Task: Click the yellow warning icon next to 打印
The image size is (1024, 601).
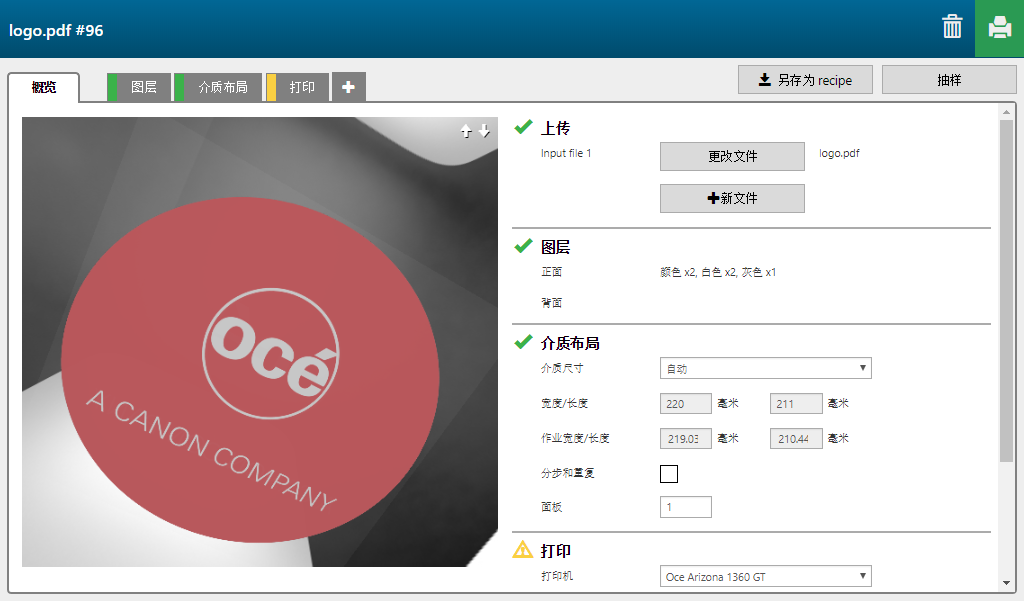Action: pyautogui.click(x=522, y=549)
